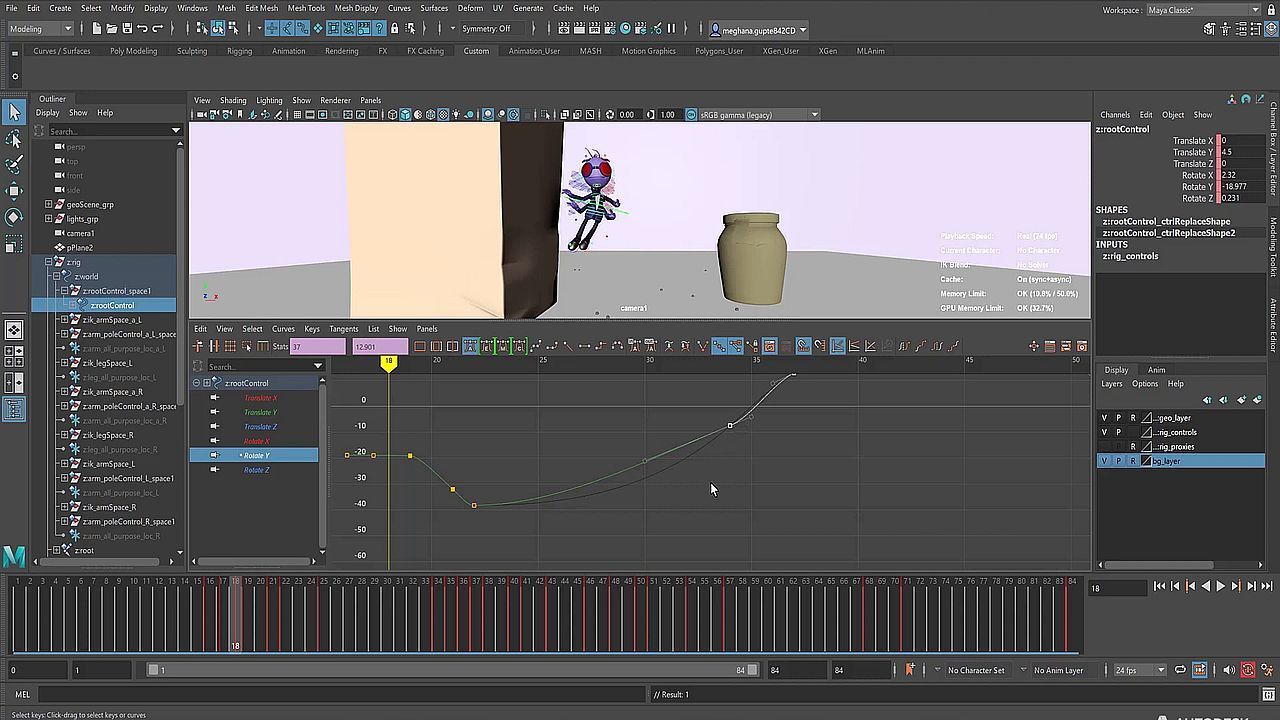Switch to the Rigging shelf tab

pyautogui.click(x=239, y=51)
